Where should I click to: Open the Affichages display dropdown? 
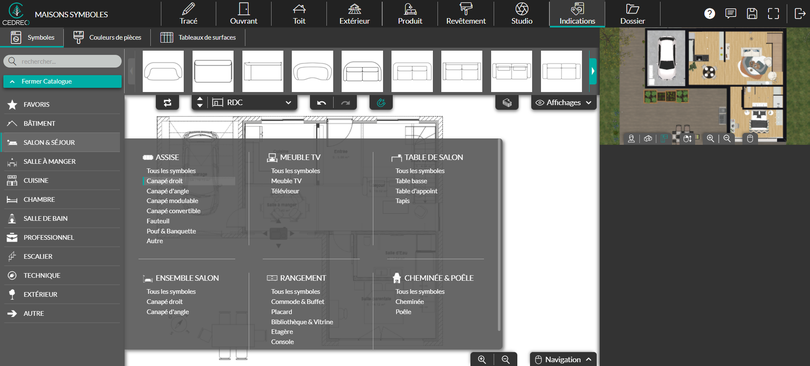[x=564, y=103]
